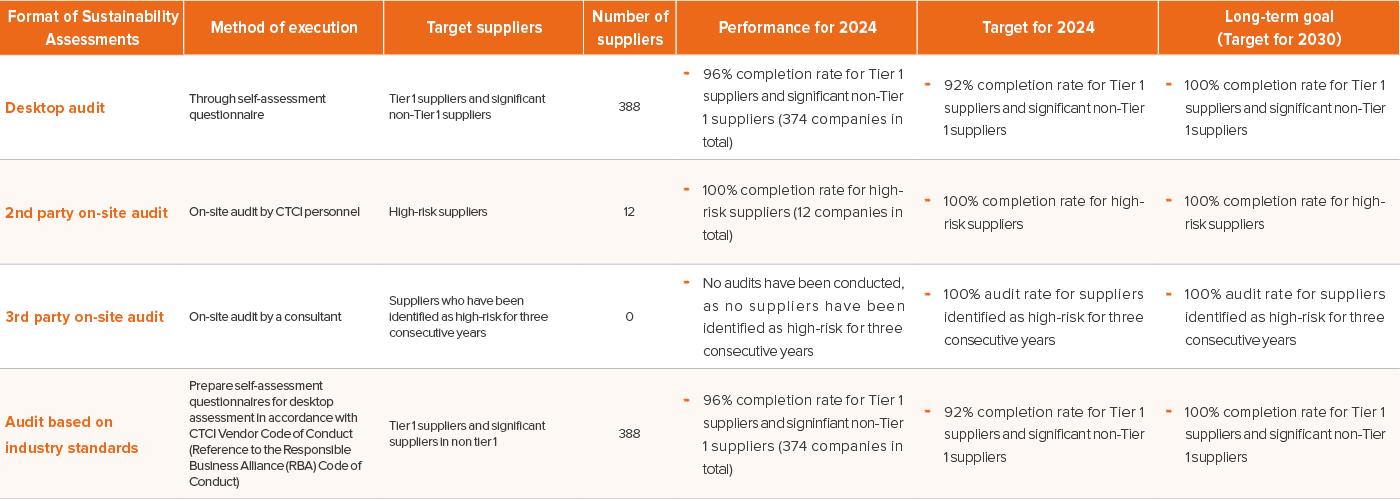Click the 'Target suppliers' column header
Screen dimensions: 1400x501
[471, 28]
